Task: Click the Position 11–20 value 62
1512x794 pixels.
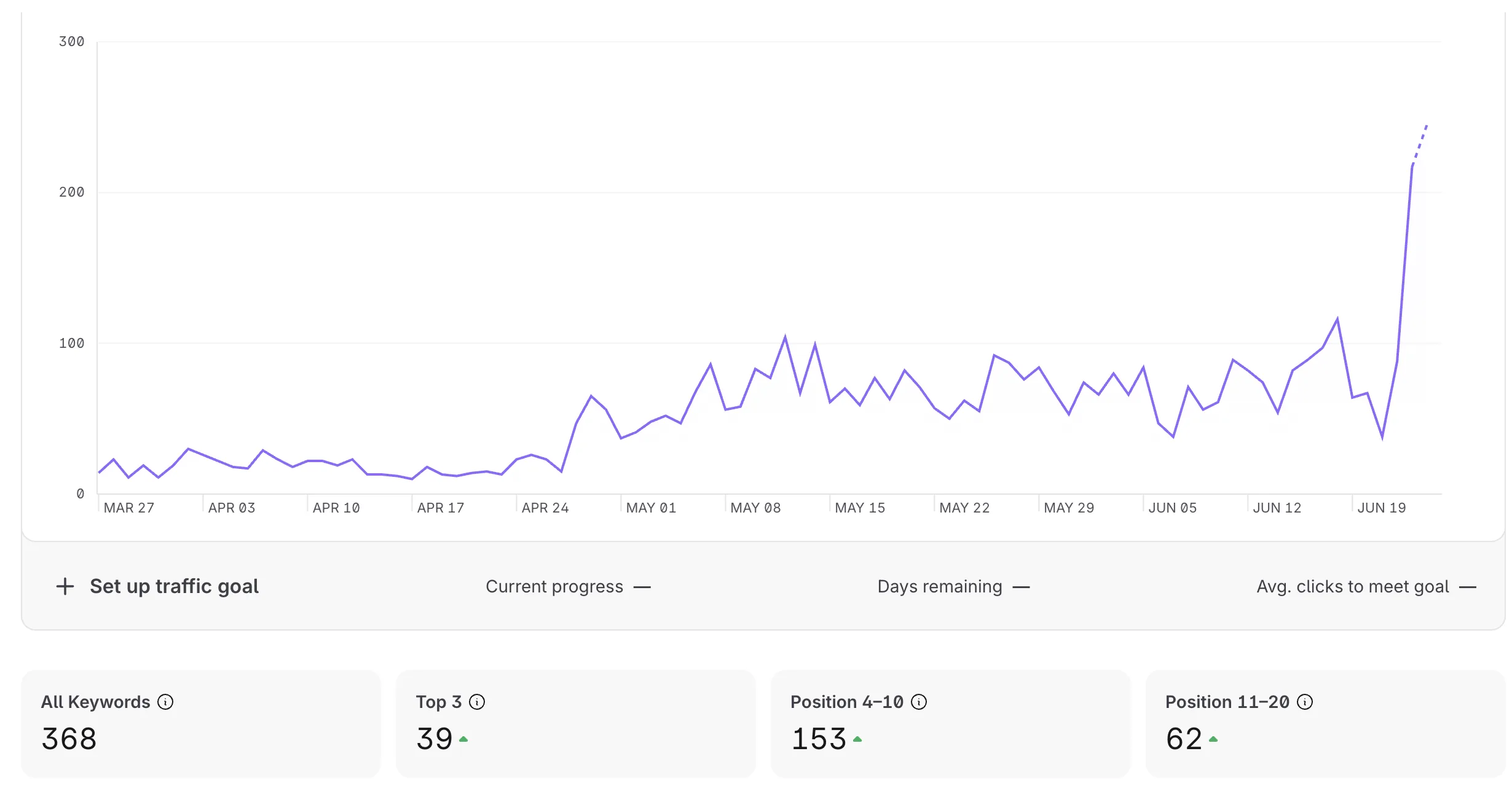Action: tap(1184, 739)
